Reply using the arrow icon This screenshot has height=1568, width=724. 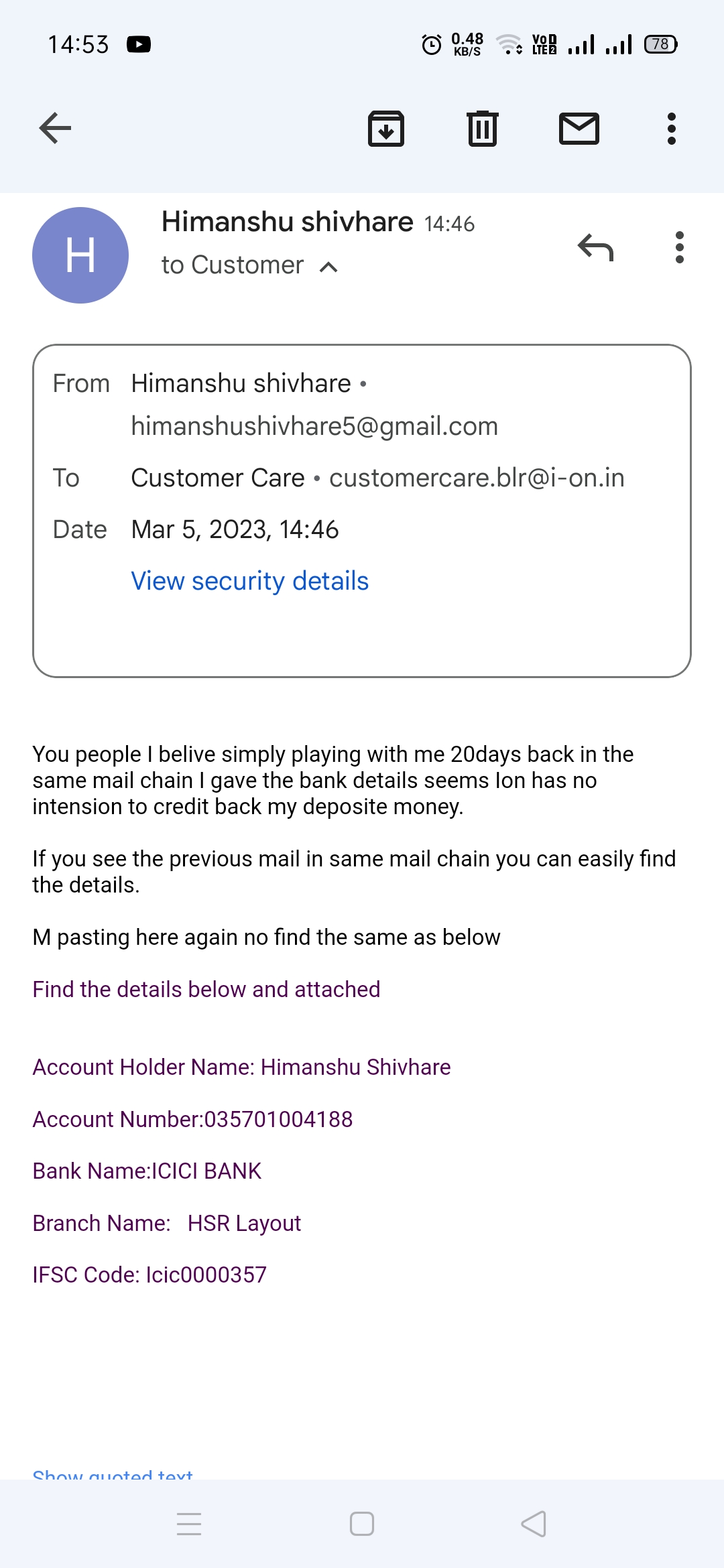595,248
